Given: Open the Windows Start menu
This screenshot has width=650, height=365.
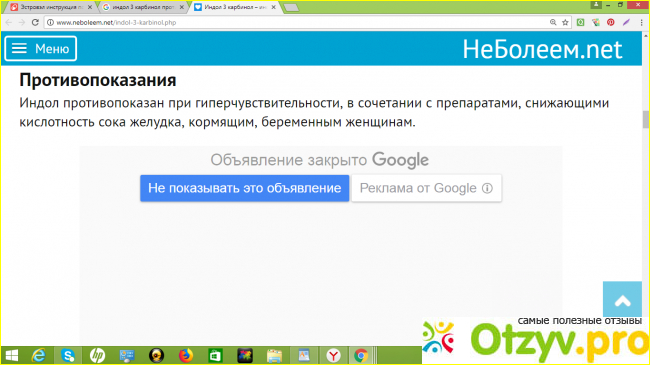Looking at the screenshot, I should pos(12,355).
